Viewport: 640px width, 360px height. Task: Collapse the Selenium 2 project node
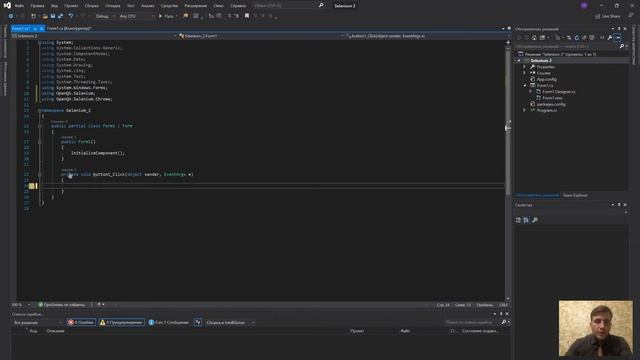tap(519, 60)
